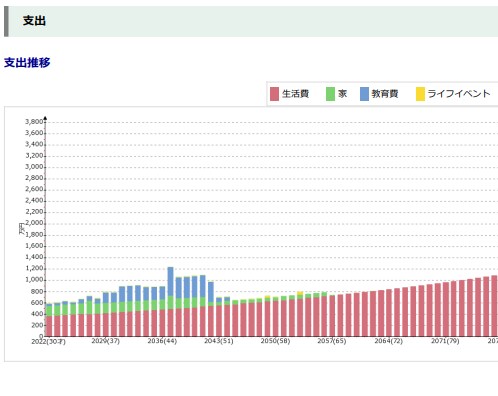
Task: Click the 支出推移 heading
Action: 27,62
